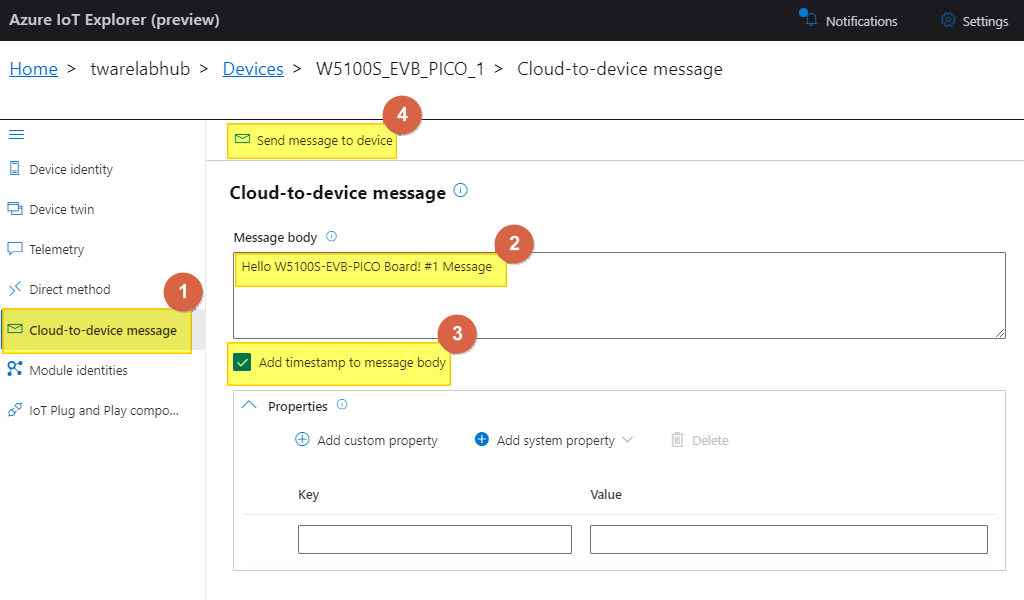This screenshot has width=1024, height=600.
Task: Focus the Key input field
Action: (x=435, y=539)
